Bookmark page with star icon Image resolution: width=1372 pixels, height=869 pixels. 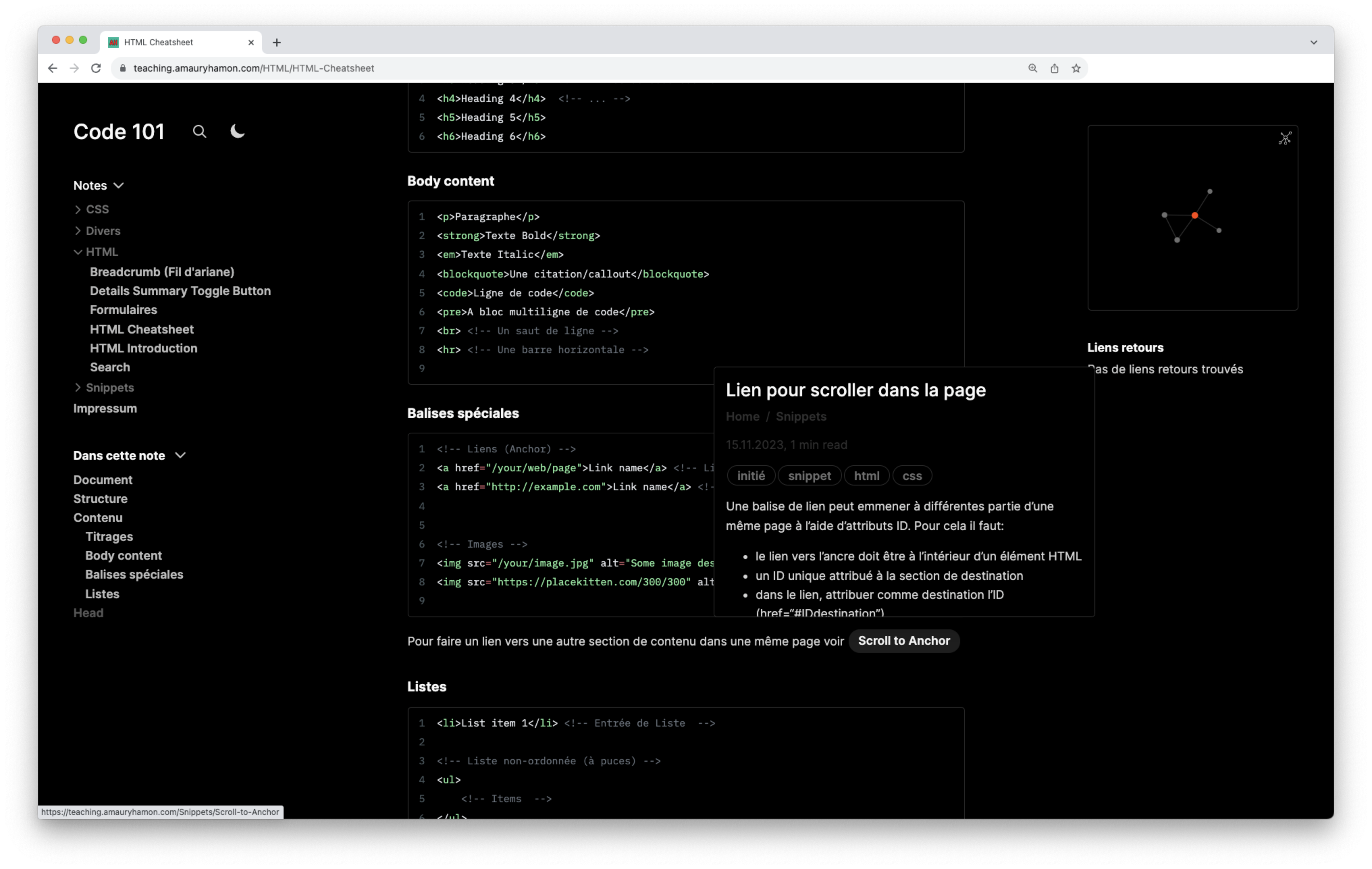pyautogui.click(x=1076, y=69)
